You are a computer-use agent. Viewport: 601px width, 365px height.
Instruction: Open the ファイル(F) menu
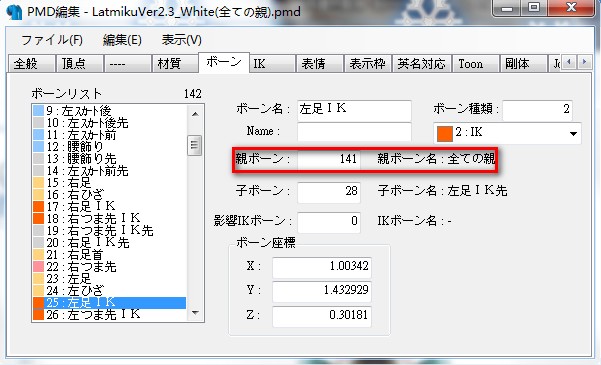click(52, 40)
